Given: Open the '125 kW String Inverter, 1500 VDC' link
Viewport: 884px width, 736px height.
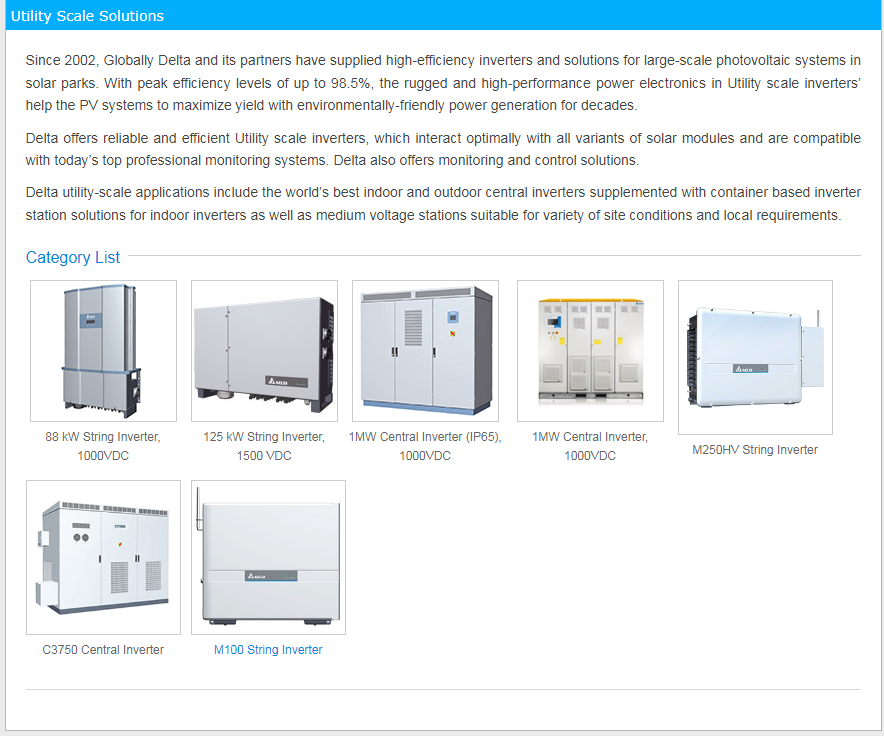Looking at the screenshot, I should 264,446.
